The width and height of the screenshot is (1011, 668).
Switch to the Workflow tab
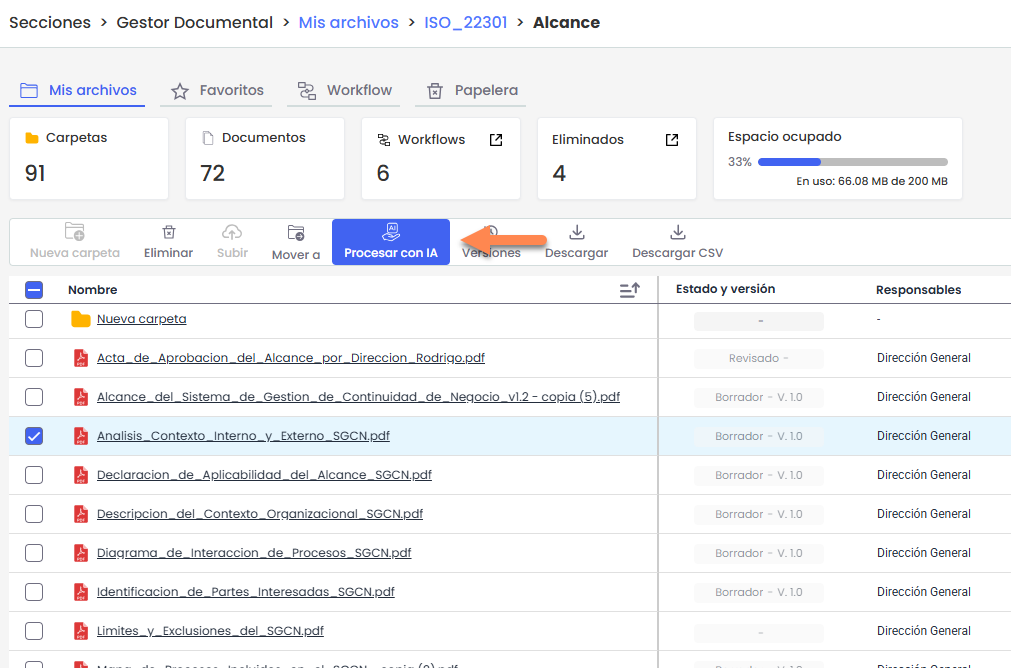pyautogui.click(x=345, y=90)
